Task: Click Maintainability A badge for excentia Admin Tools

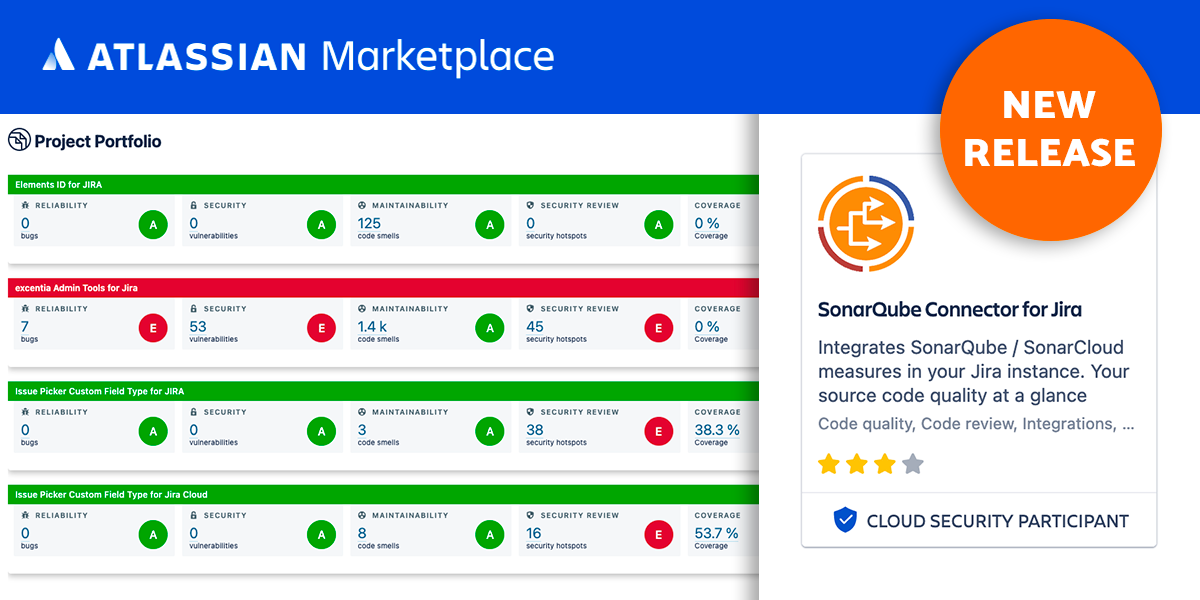Action: (490, 329)
